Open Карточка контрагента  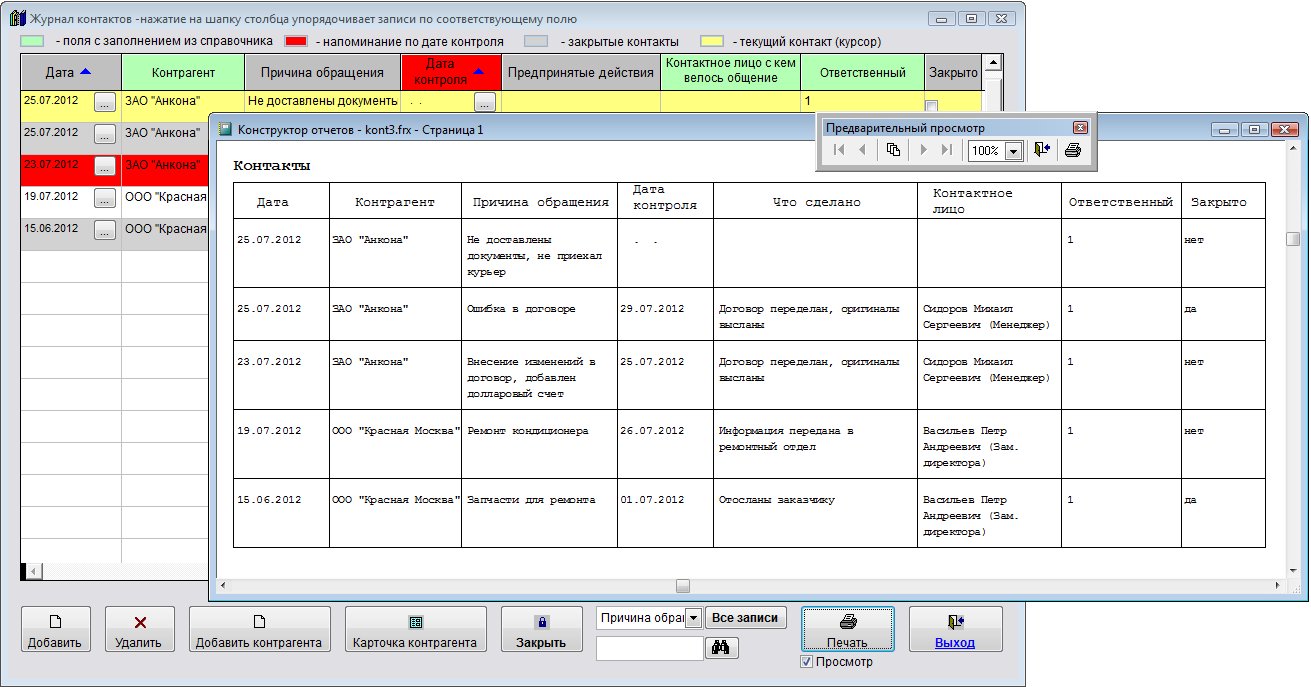[415, 630]
